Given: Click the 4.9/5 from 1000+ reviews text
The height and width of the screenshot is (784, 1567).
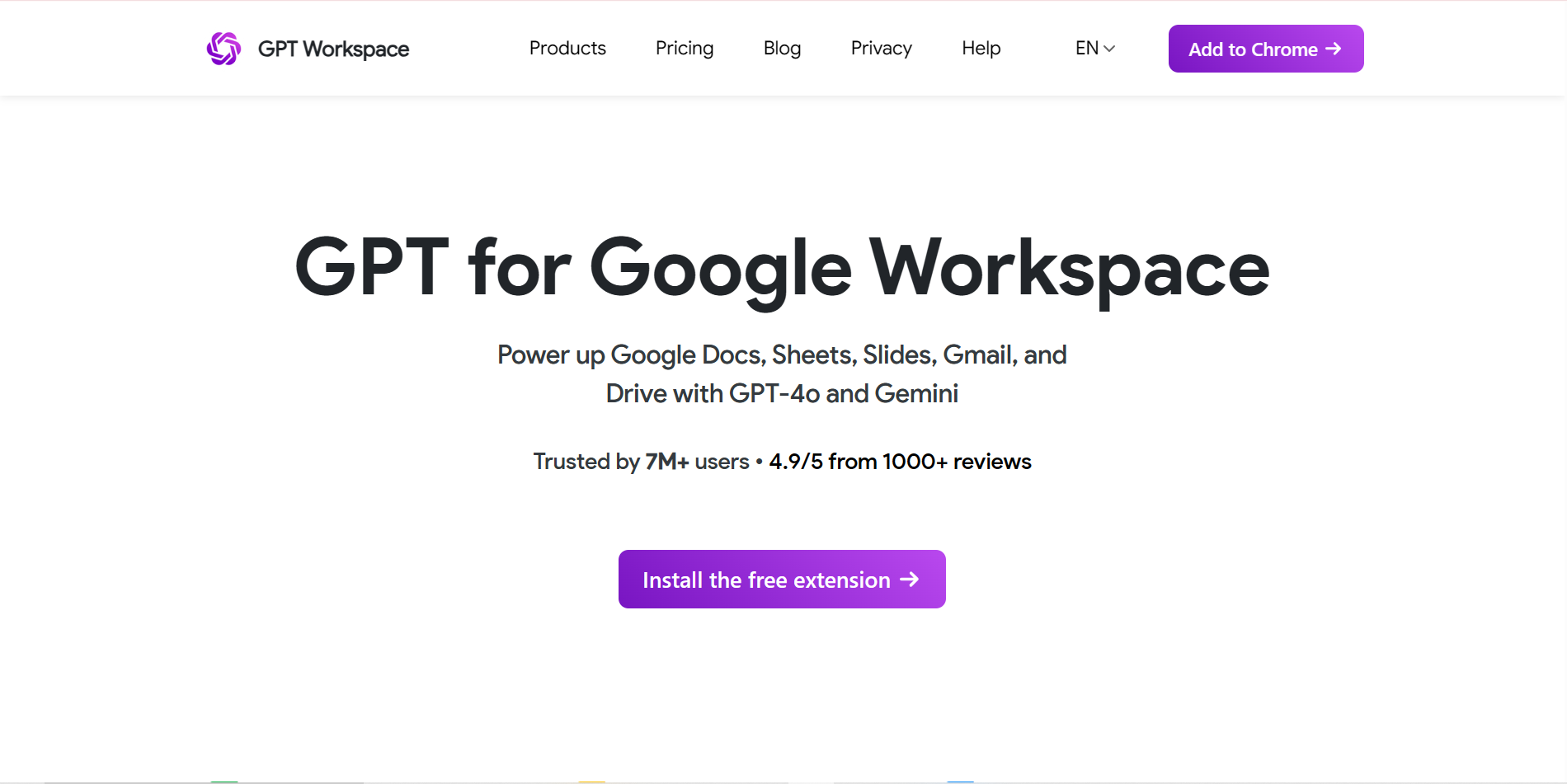Looking at the screenshot, I should 900,462.
